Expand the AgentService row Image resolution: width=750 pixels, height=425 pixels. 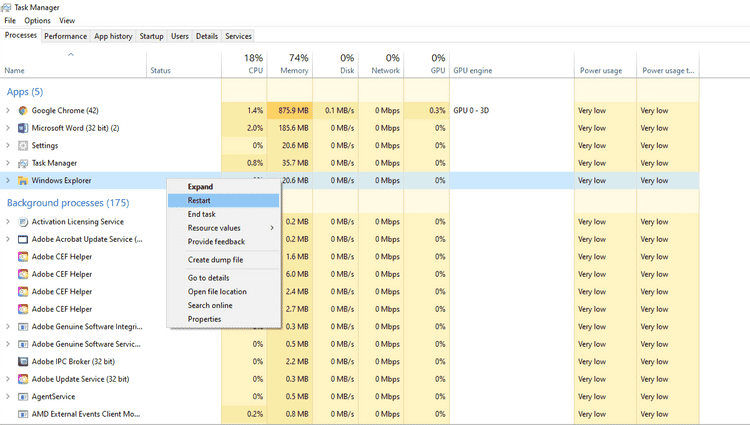pos(8,397)
